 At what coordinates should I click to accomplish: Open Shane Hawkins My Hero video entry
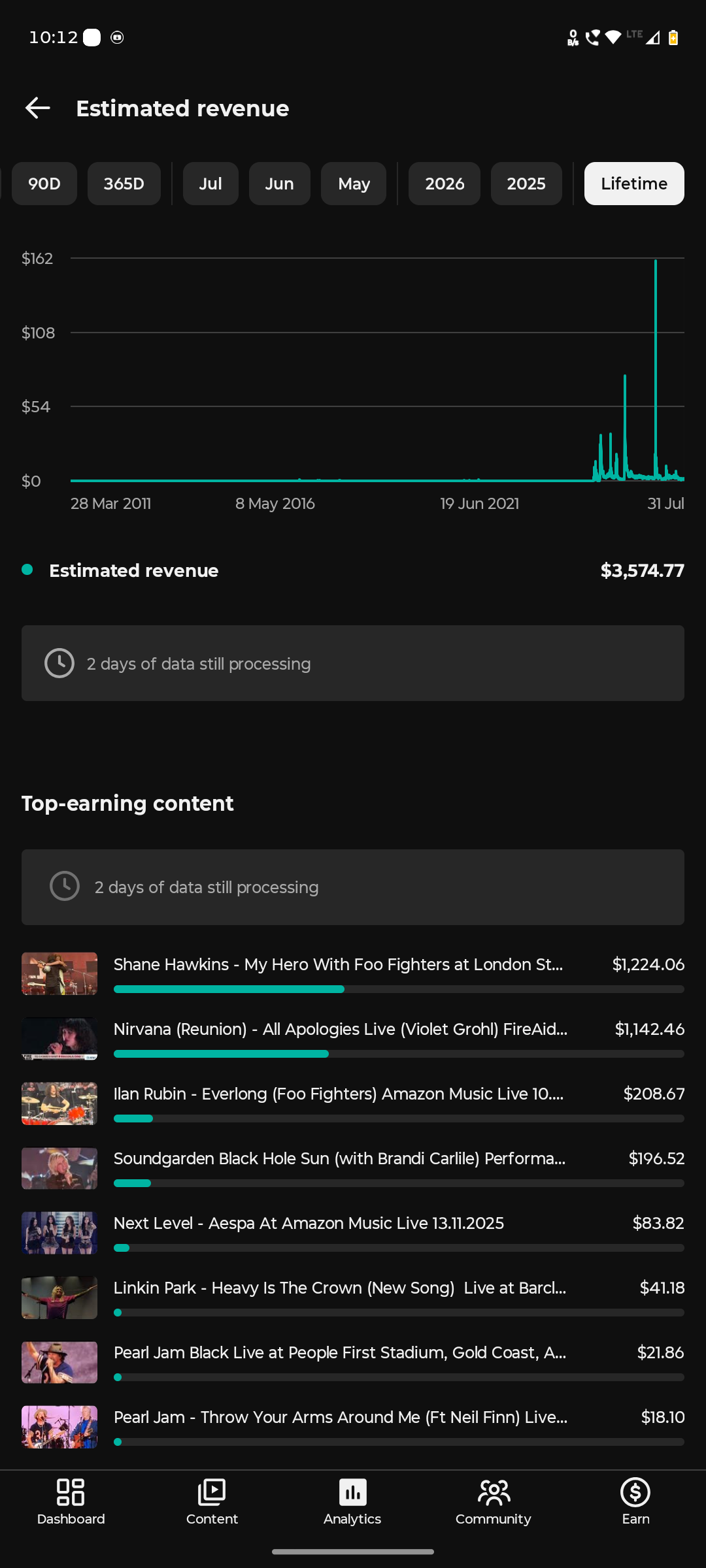point(353,973)
